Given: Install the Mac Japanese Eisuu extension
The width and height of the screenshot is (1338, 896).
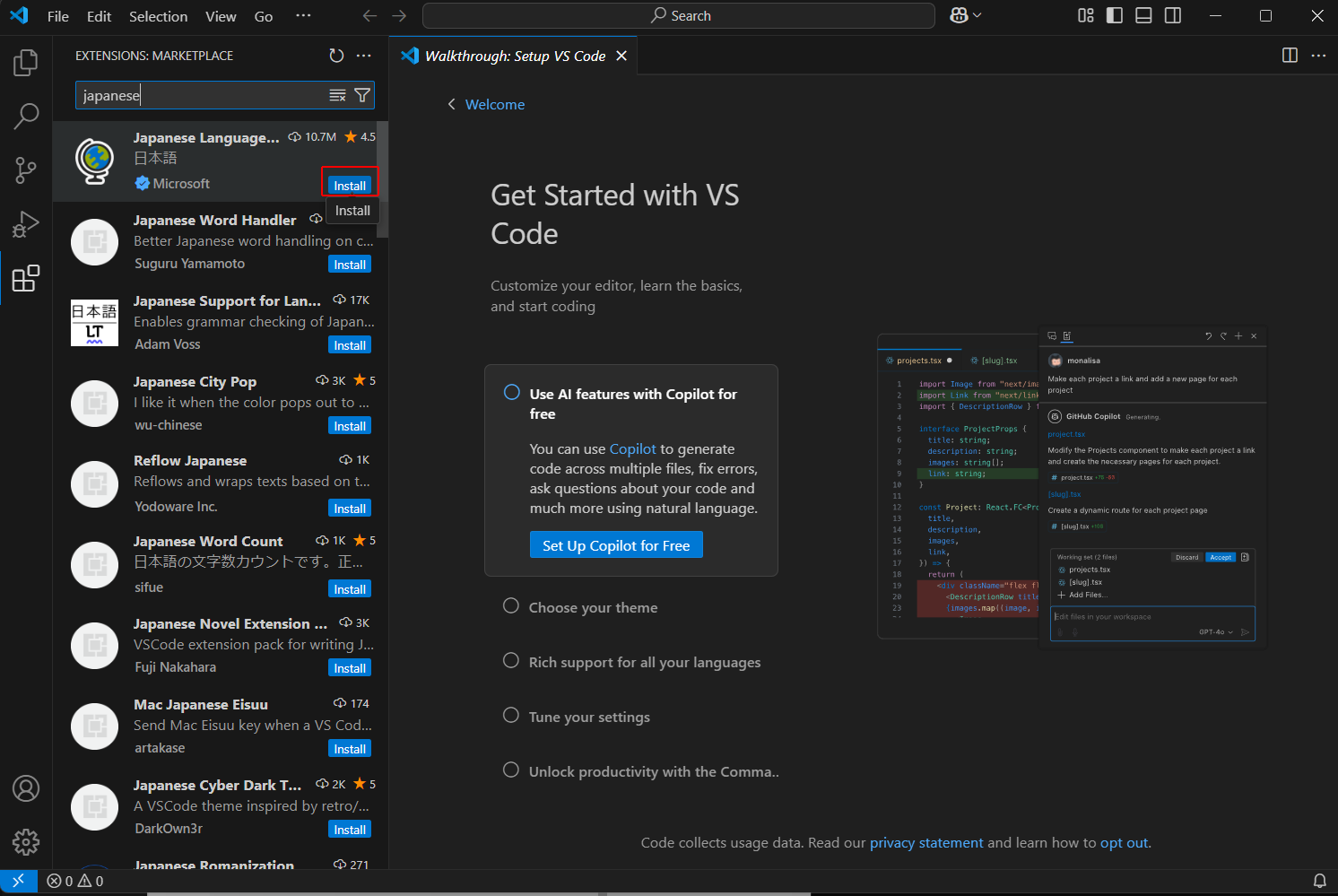Looking at the screenshot, I should pos(350,749).
